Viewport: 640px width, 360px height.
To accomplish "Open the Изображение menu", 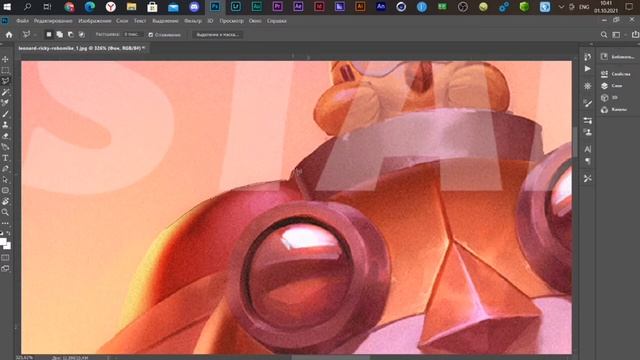I will [94, 21].
